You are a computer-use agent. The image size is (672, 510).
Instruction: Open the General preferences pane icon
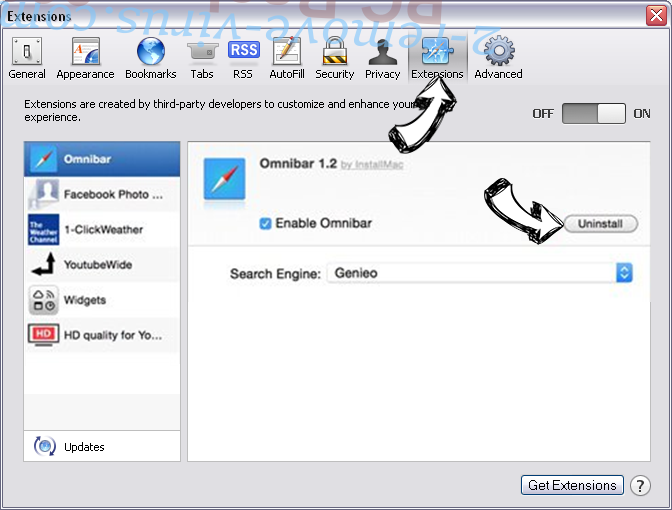pos(27,51)
